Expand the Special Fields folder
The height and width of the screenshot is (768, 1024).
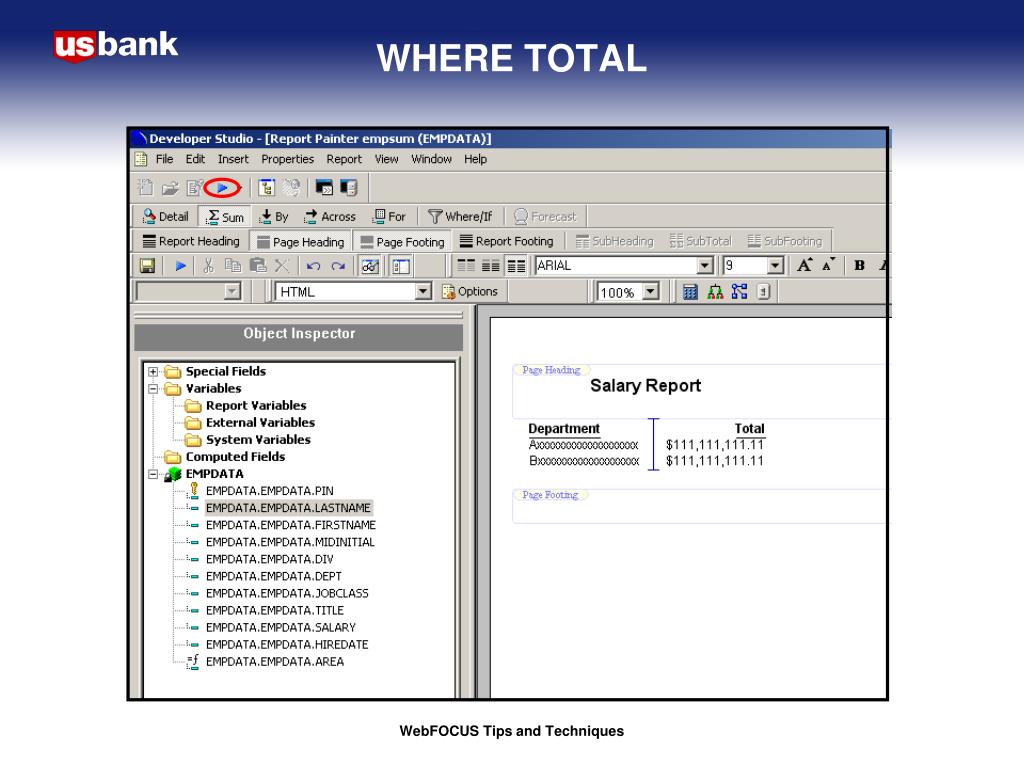tap(153, 372)
